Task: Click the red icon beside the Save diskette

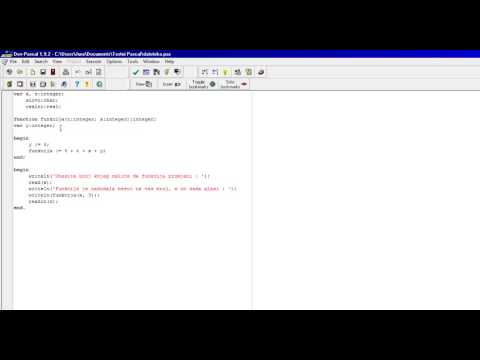Action: [53, 72]
